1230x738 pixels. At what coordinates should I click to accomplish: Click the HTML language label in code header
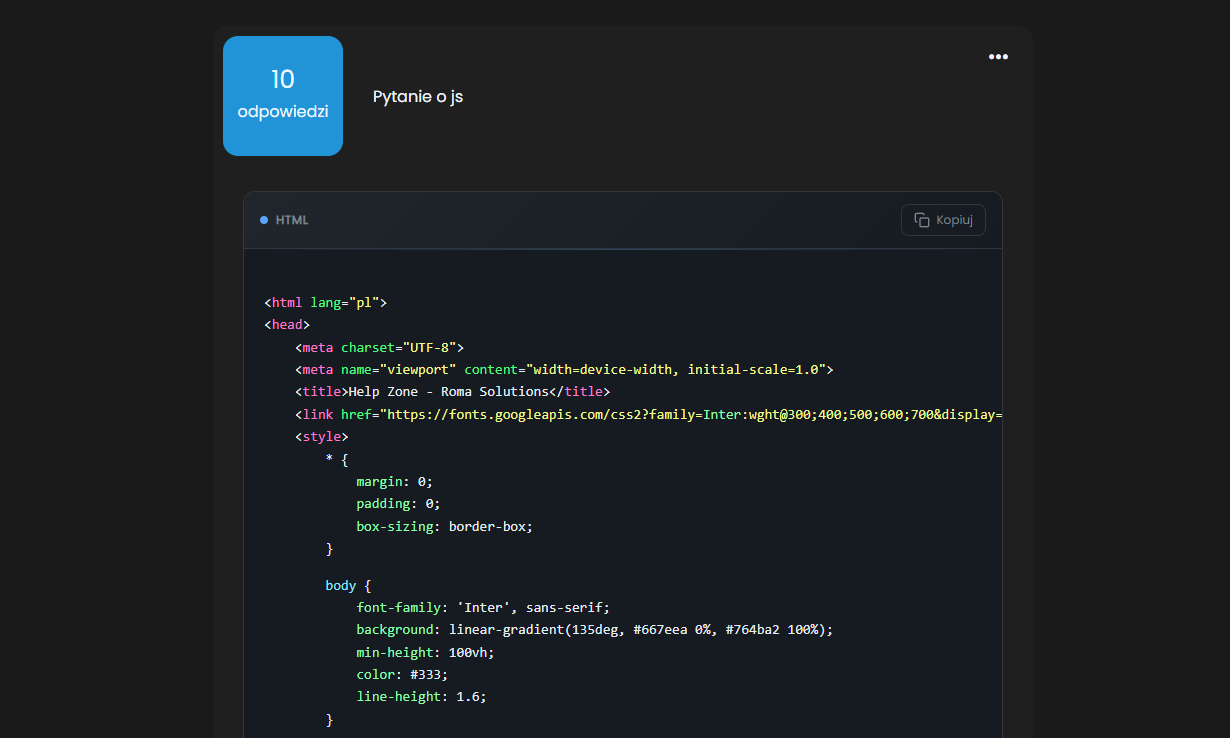292,220
